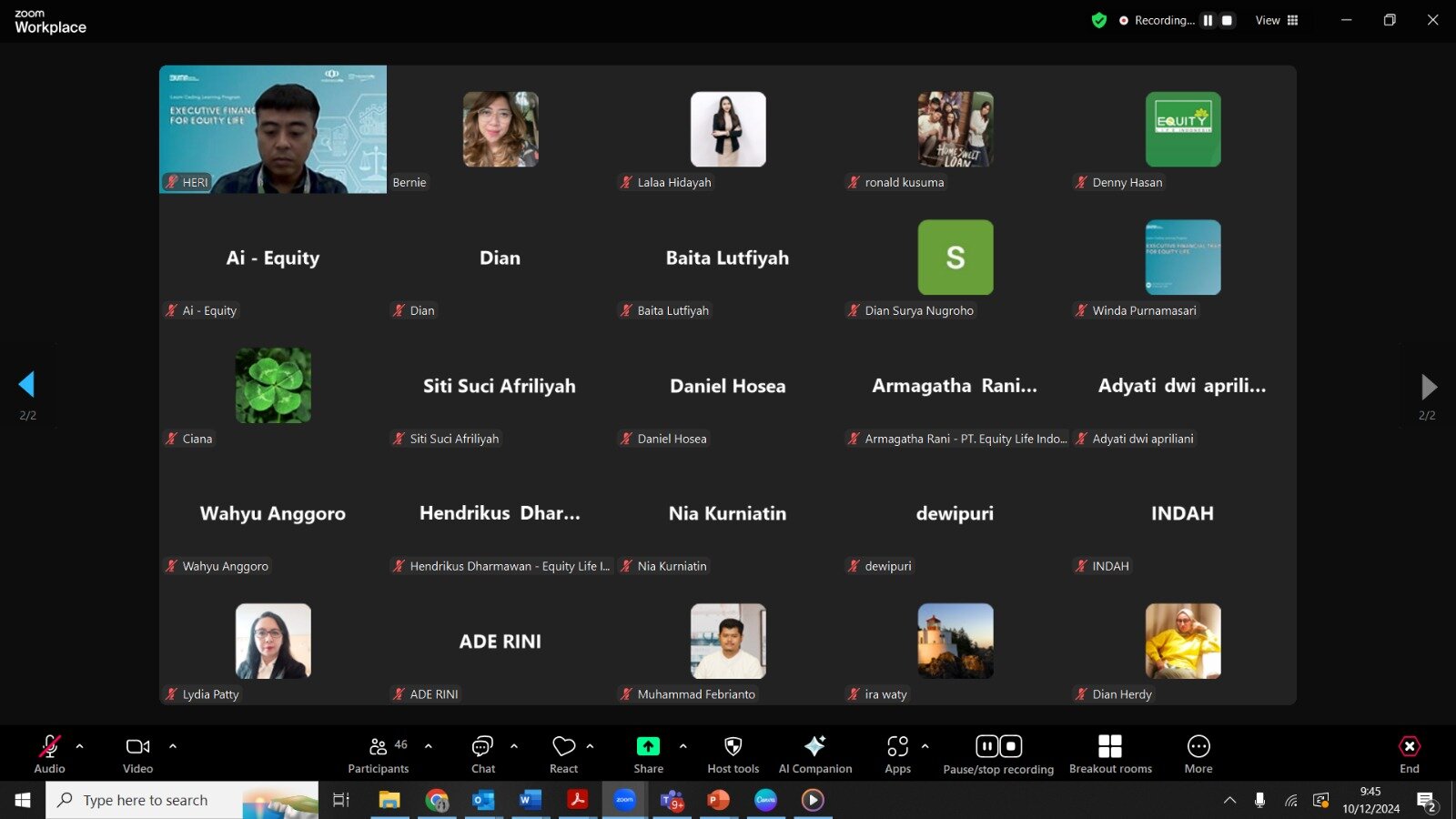Click the Windows taskbar search box
The image size is (1456, 819).
click(182, 800)
